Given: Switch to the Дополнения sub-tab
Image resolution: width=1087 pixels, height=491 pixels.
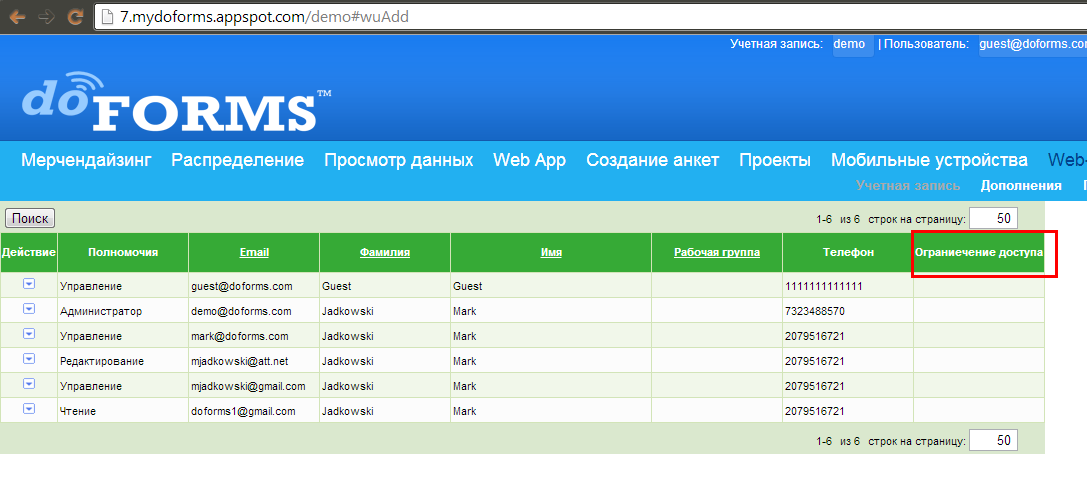Looking at the screenshot, I should point(1020,185).
